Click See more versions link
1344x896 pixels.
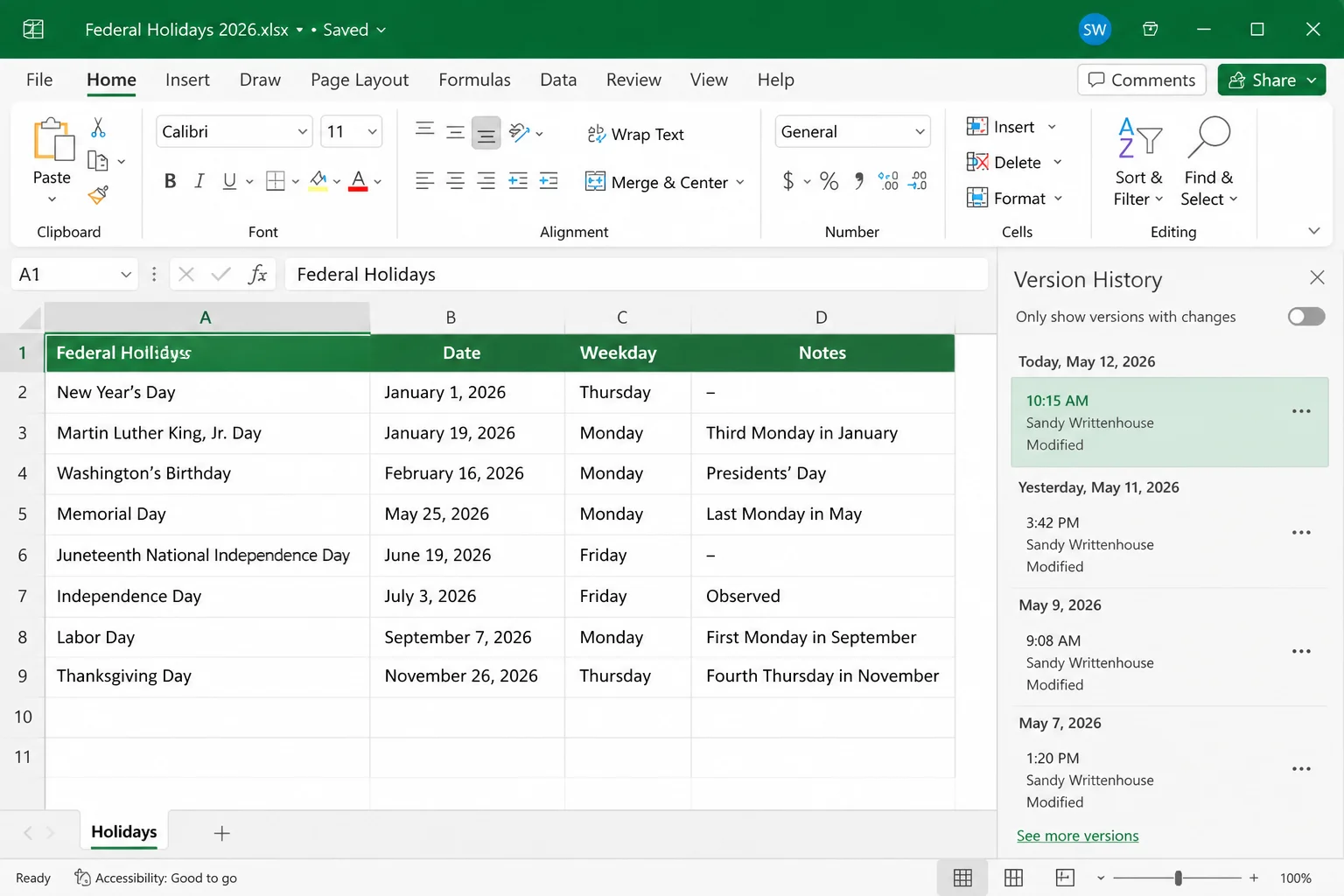1078,836
